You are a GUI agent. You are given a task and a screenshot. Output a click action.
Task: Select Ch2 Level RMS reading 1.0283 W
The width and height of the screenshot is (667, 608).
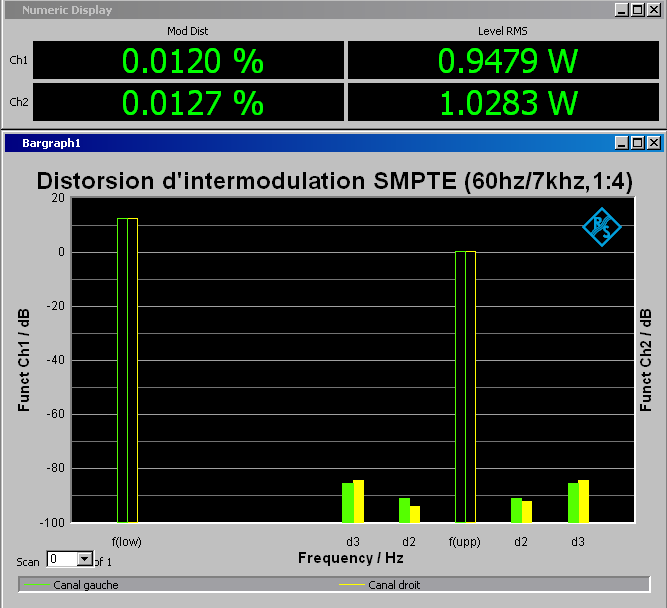pyautogui.click(x=503, y=102)
